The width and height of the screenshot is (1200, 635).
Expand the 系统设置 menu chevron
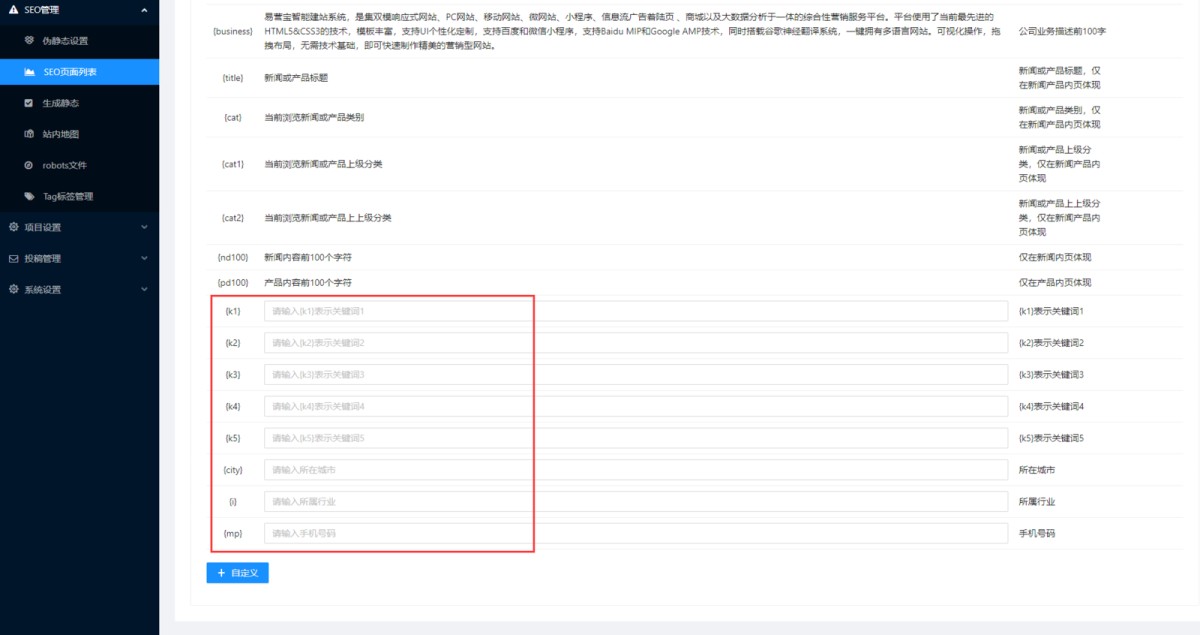[145, 289]
